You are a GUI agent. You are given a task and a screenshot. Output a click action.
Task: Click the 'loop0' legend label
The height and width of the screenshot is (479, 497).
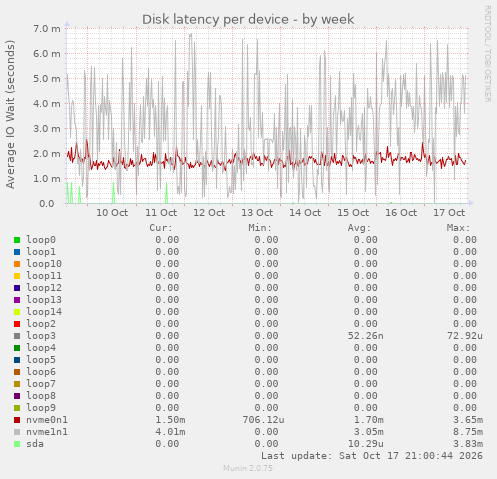tap(41, 240)
